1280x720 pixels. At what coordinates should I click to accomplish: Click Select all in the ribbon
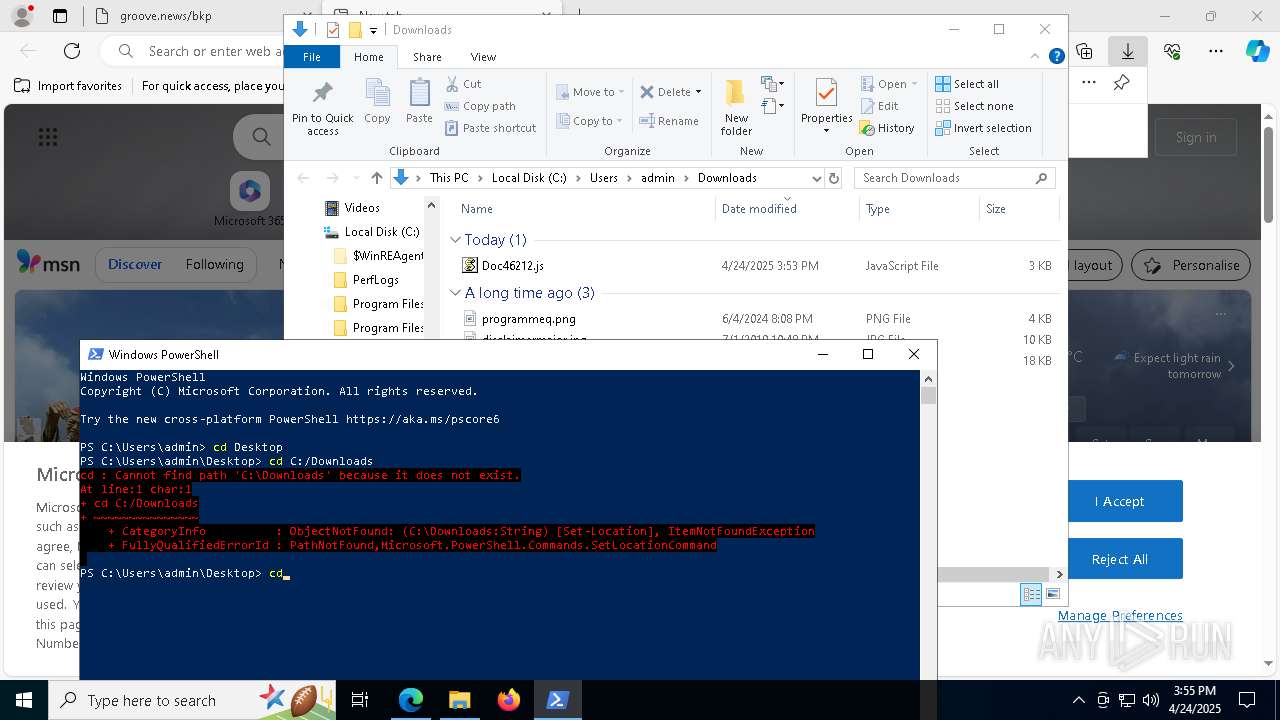coord(967,84)
